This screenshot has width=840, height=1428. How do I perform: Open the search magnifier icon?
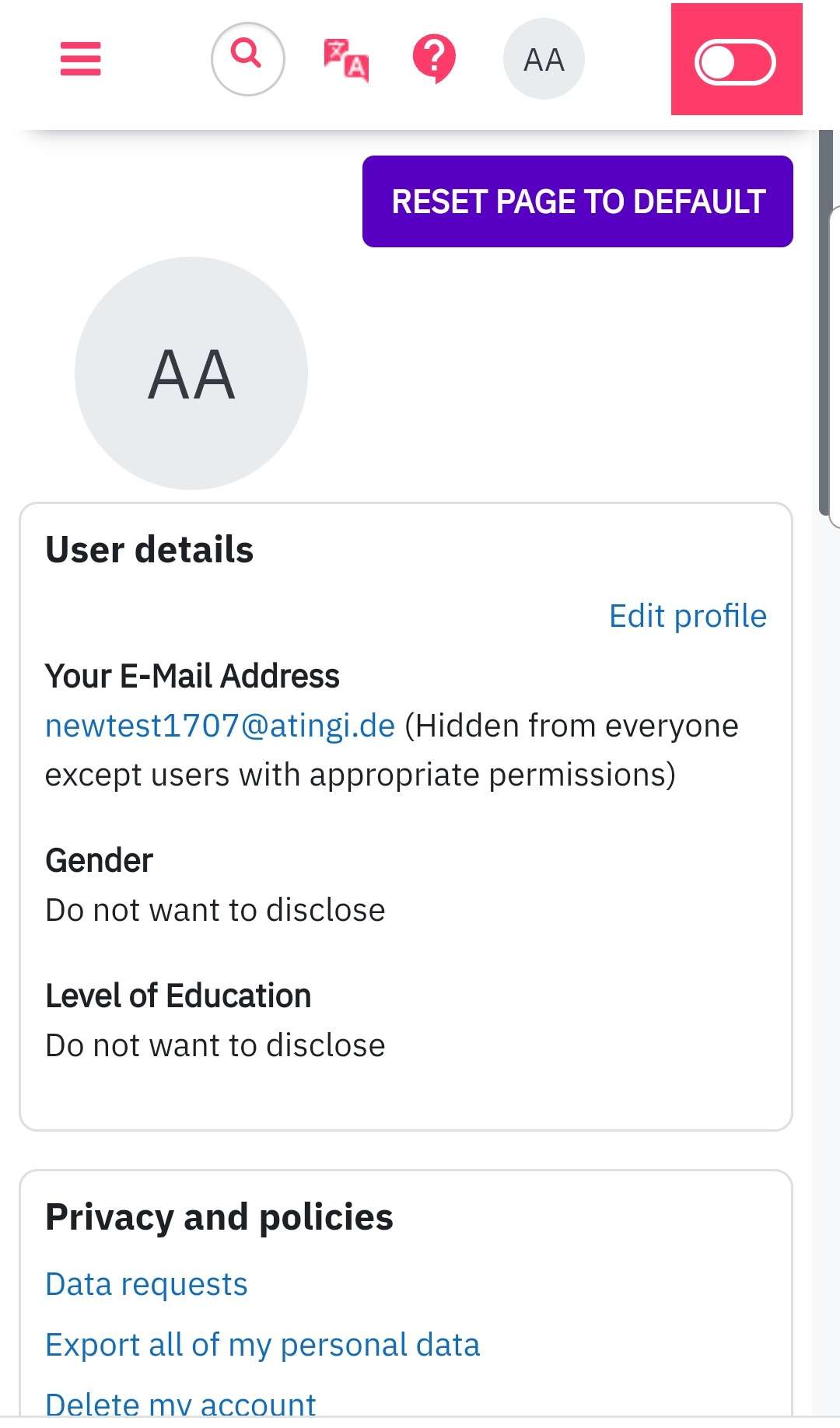pyautogui.click(x=247, y=59)
